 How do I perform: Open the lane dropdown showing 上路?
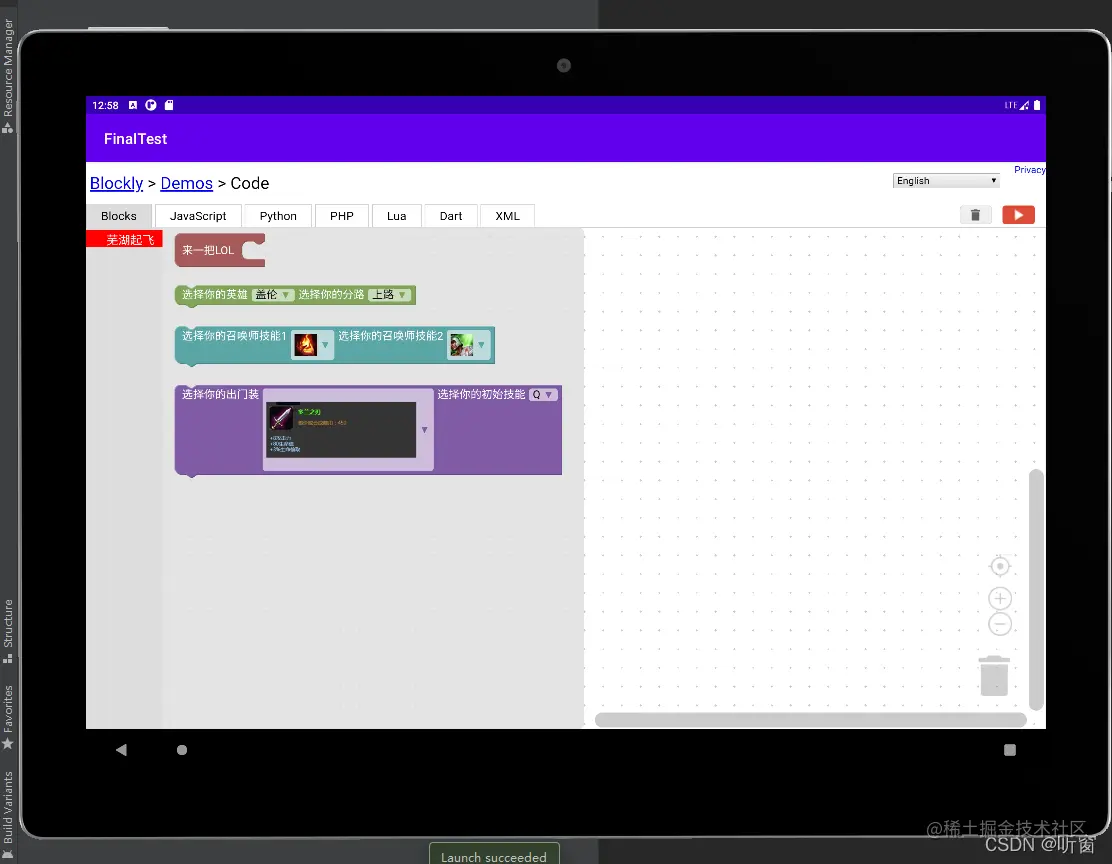tap(389, 294)
